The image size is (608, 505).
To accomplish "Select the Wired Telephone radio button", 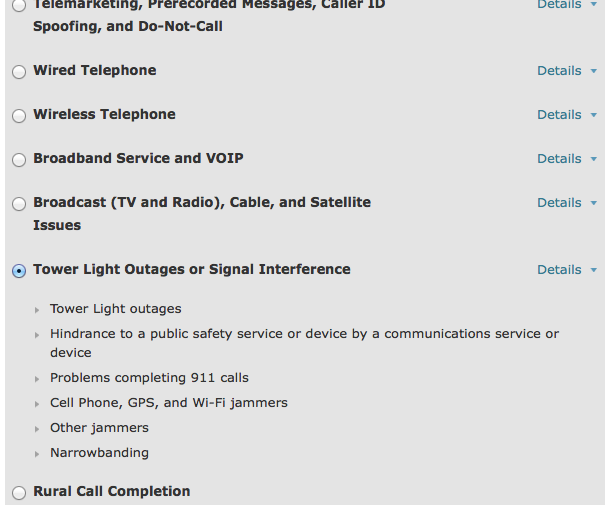I will 19,72.
